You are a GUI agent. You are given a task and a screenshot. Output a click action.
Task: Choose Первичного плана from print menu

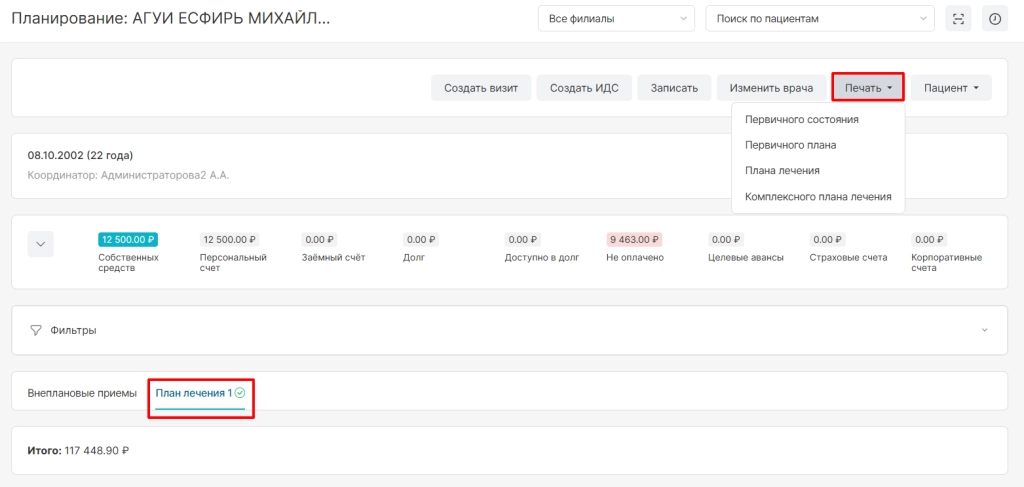[790, 146]
